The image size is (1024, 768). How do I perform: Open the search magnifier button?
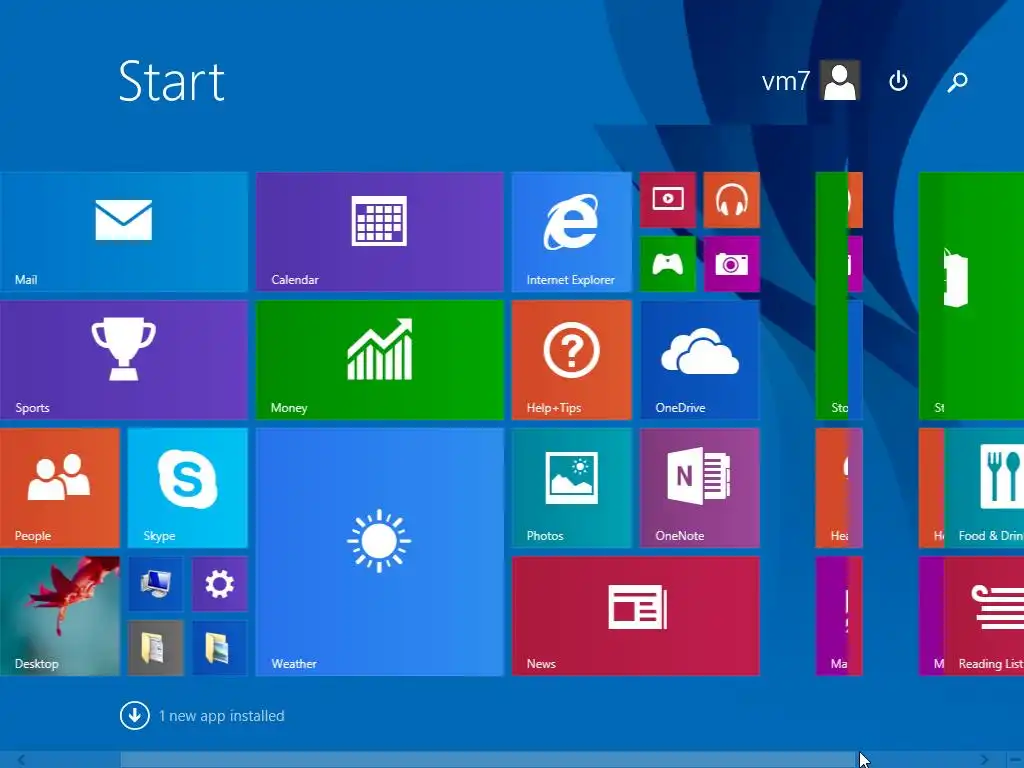(x=957, y=82)
